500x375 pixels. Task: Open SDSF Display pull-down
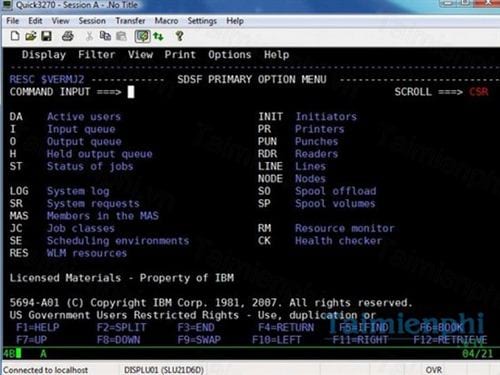click(x=44, y=55)
